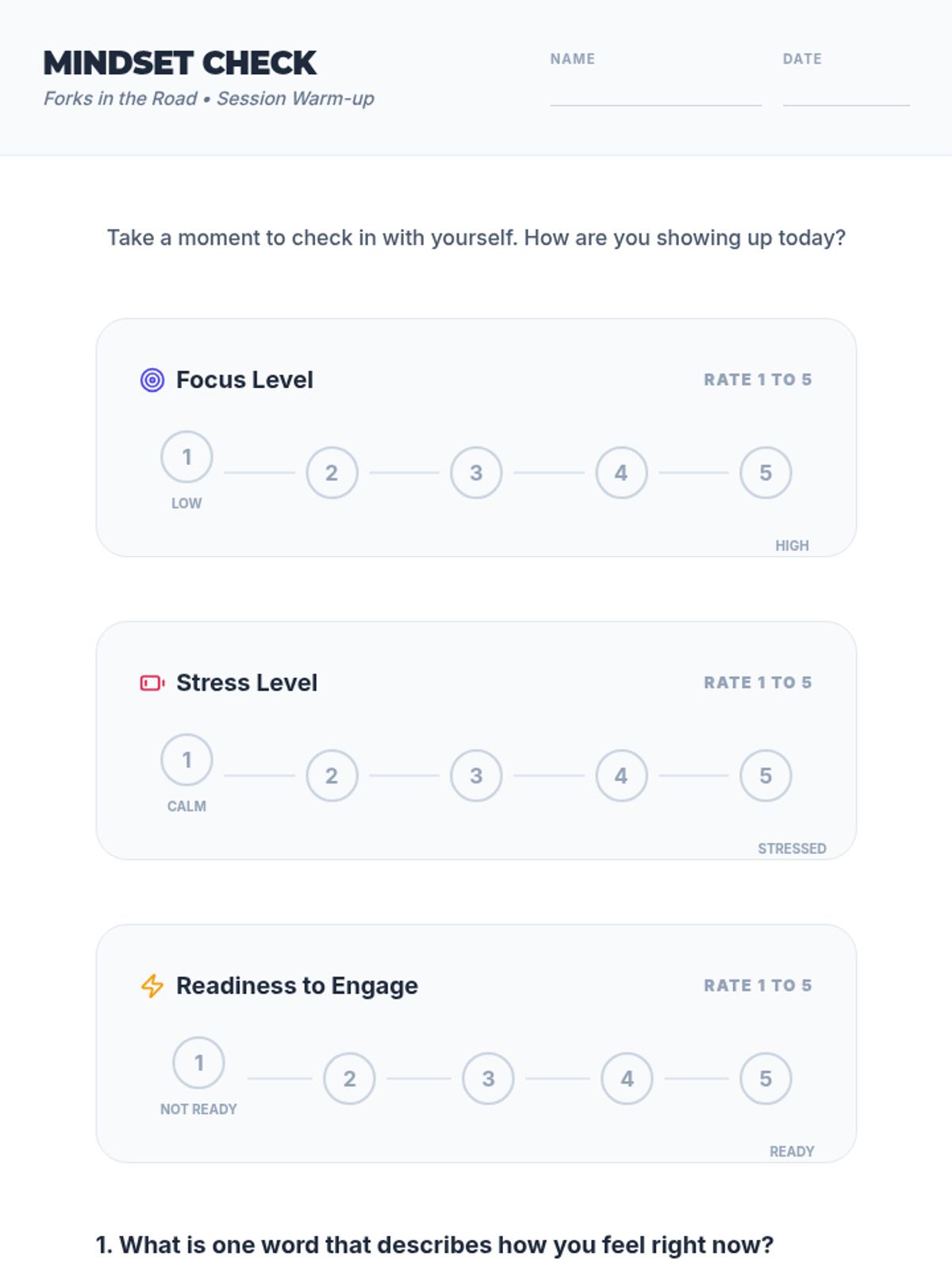
Task: Click the Readiness lightning bolt icon
Action: pos(152,986)
